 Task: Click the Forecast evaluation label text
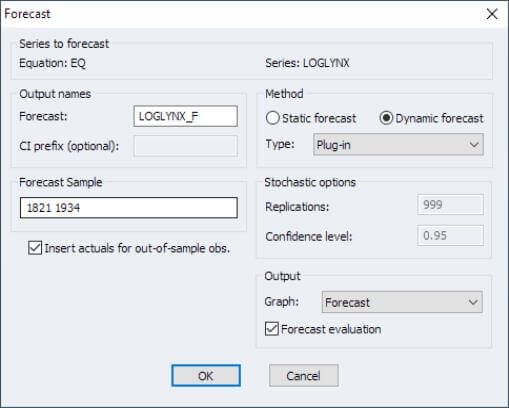coord(331,329)
